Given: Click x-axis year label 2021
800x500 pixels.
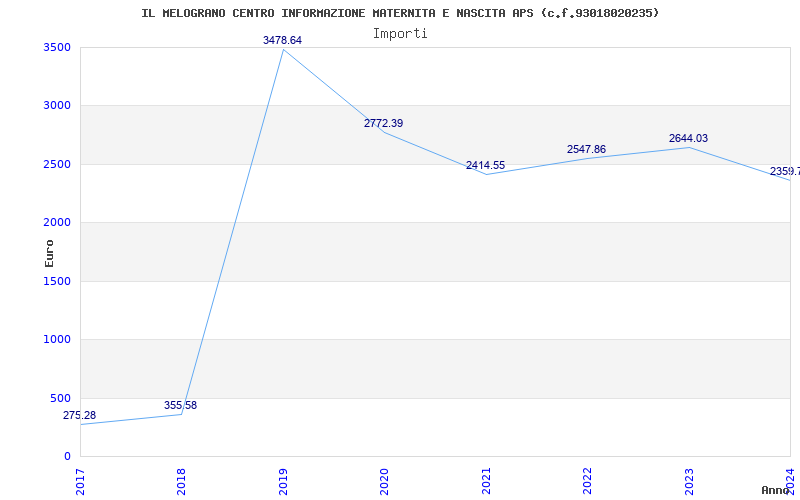Looking at the screenshot, I should coord(486,481).
